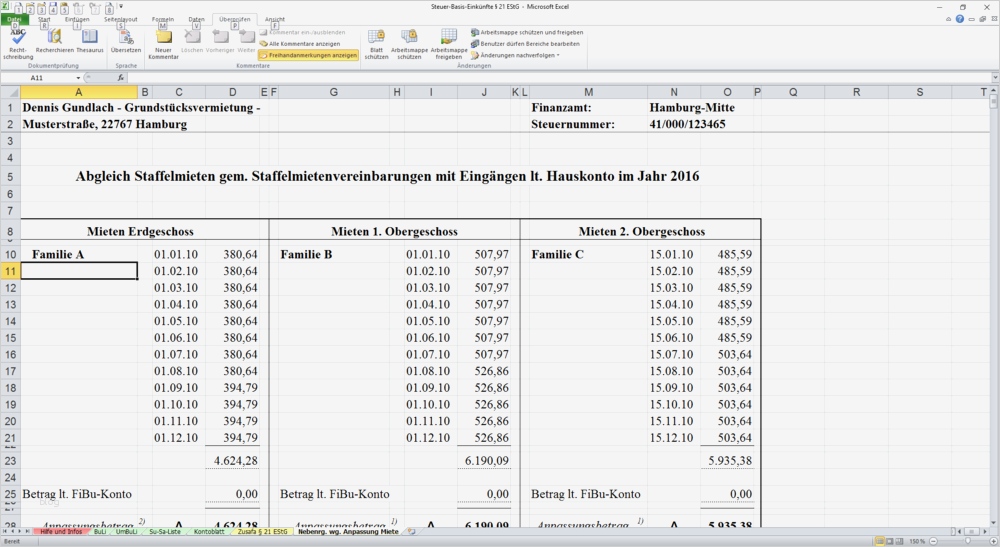This screenshot has height=547, width=1000.
Task: Select the cell 'Hamburg-Mitte'
Action: [x=691, y=108]
